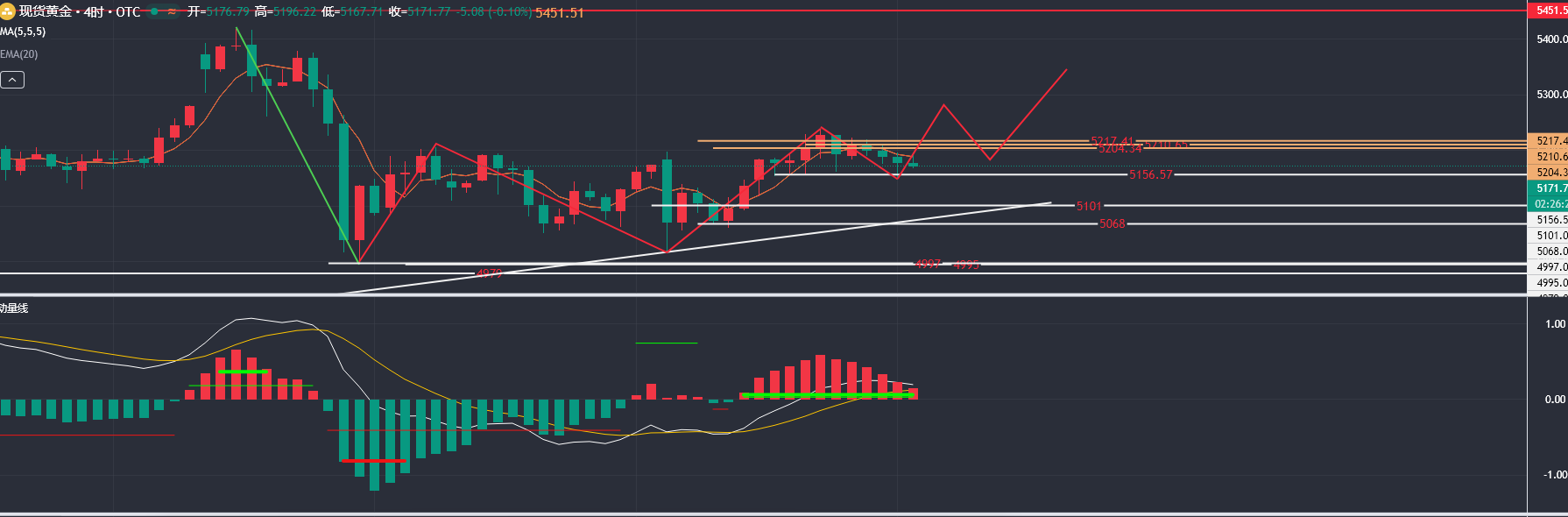Click the red 5451.5 price tag on axis
This screenshot has height=517, width=1568.
click(x=1550, y=11)
